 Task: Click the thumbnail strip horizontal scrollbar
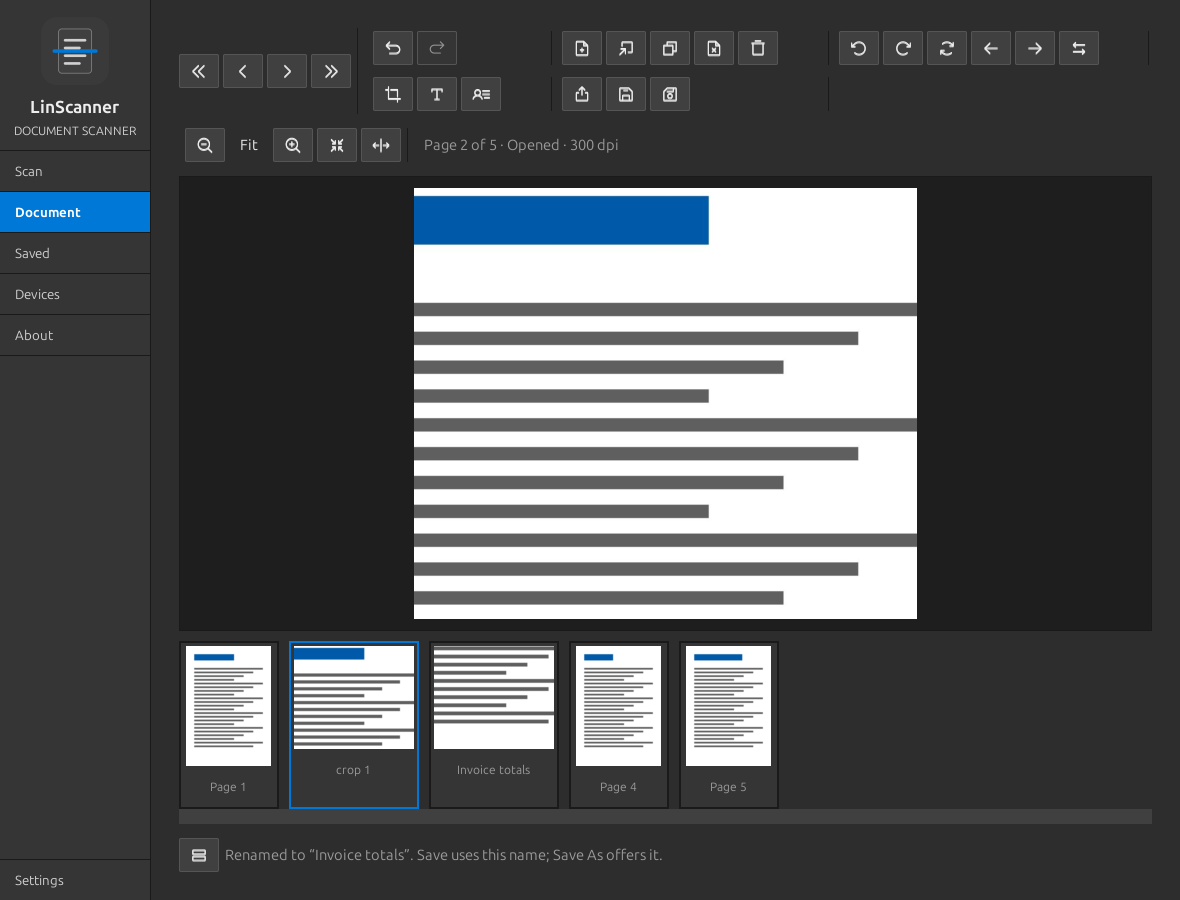665,816
